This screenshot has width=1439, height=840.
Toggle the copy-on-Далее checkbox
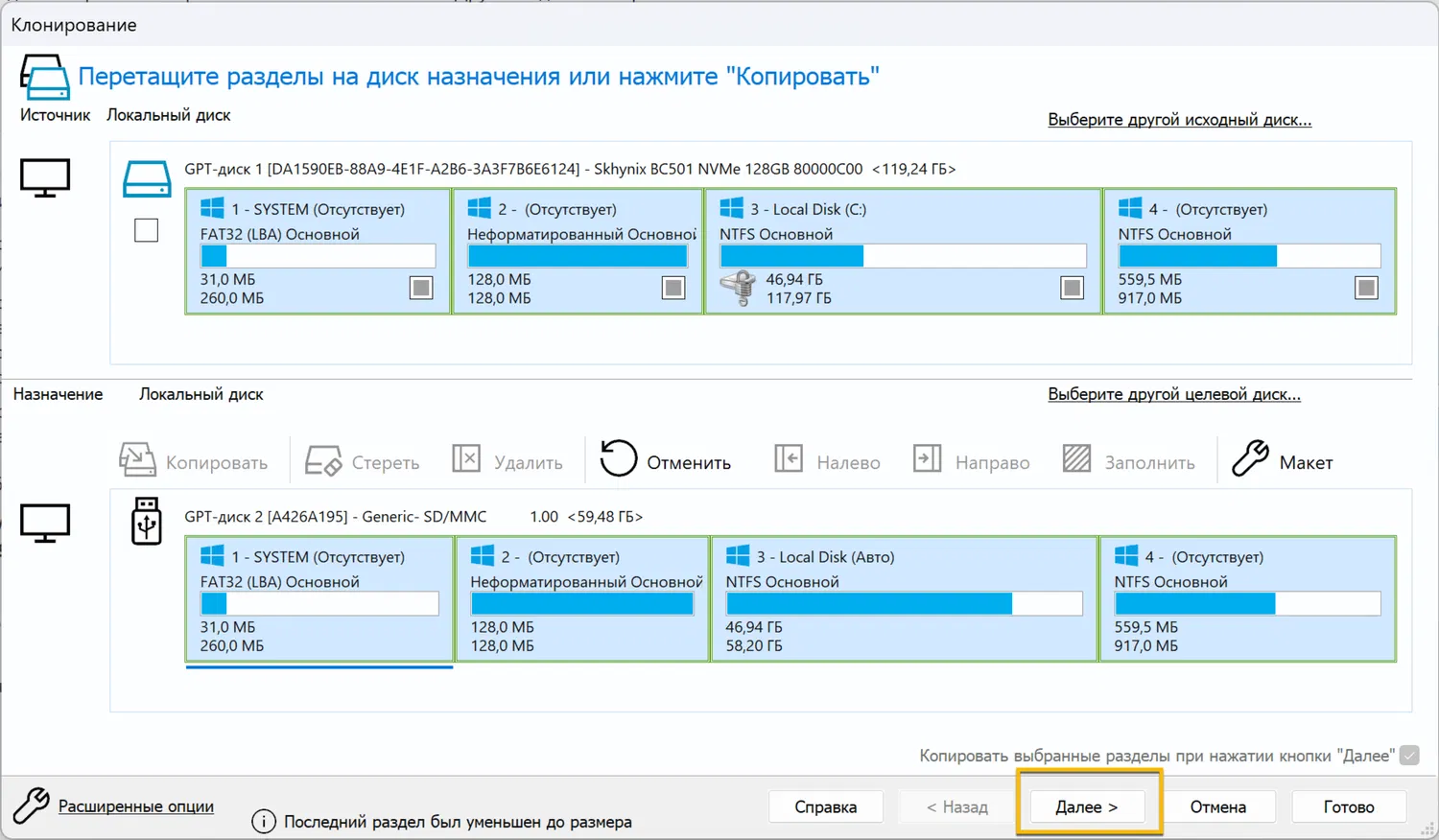pyautogui.click(x=1409, y=756)
